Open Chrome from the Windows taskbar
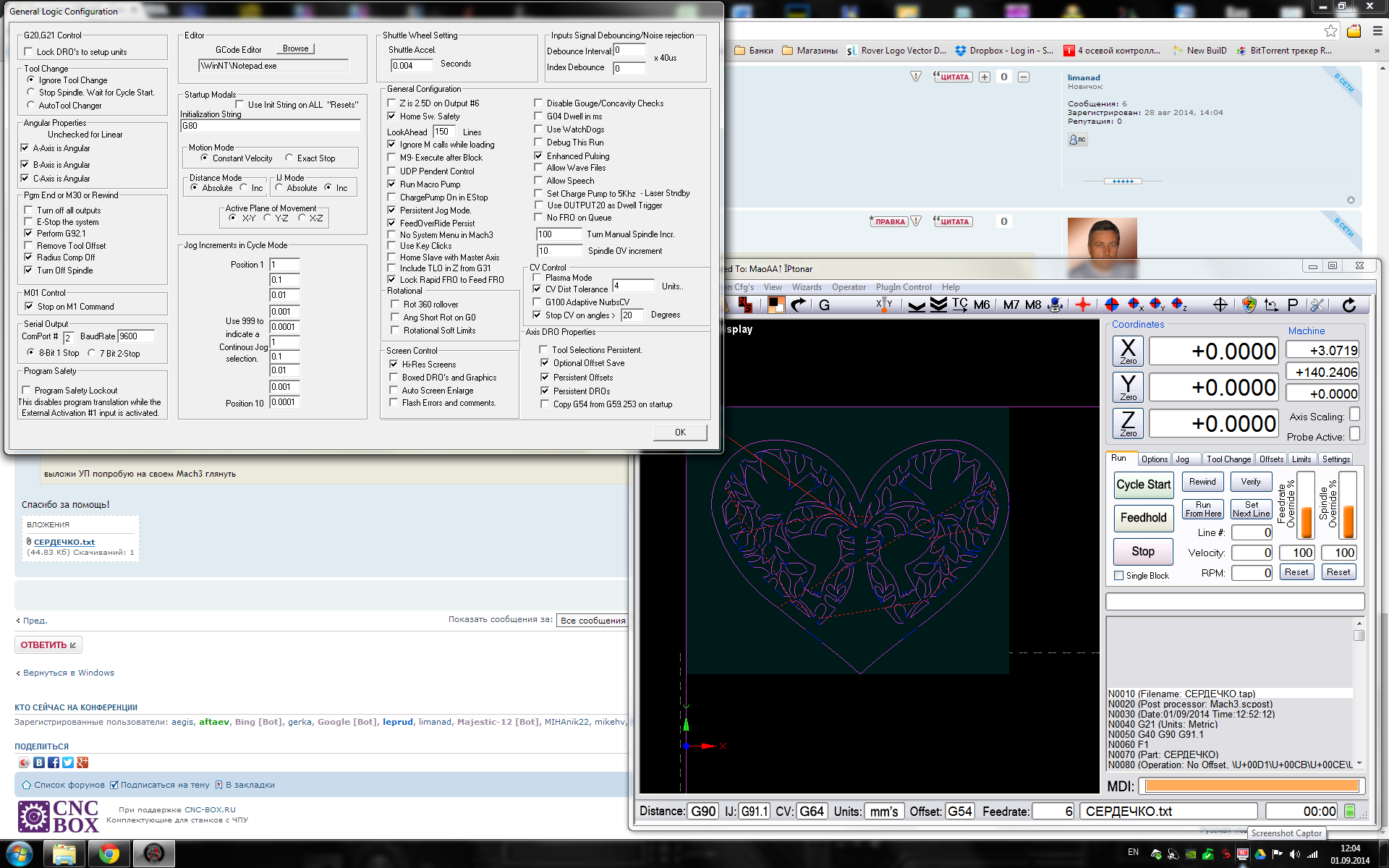The image size is (1389, 868). (x=109, y=854)
